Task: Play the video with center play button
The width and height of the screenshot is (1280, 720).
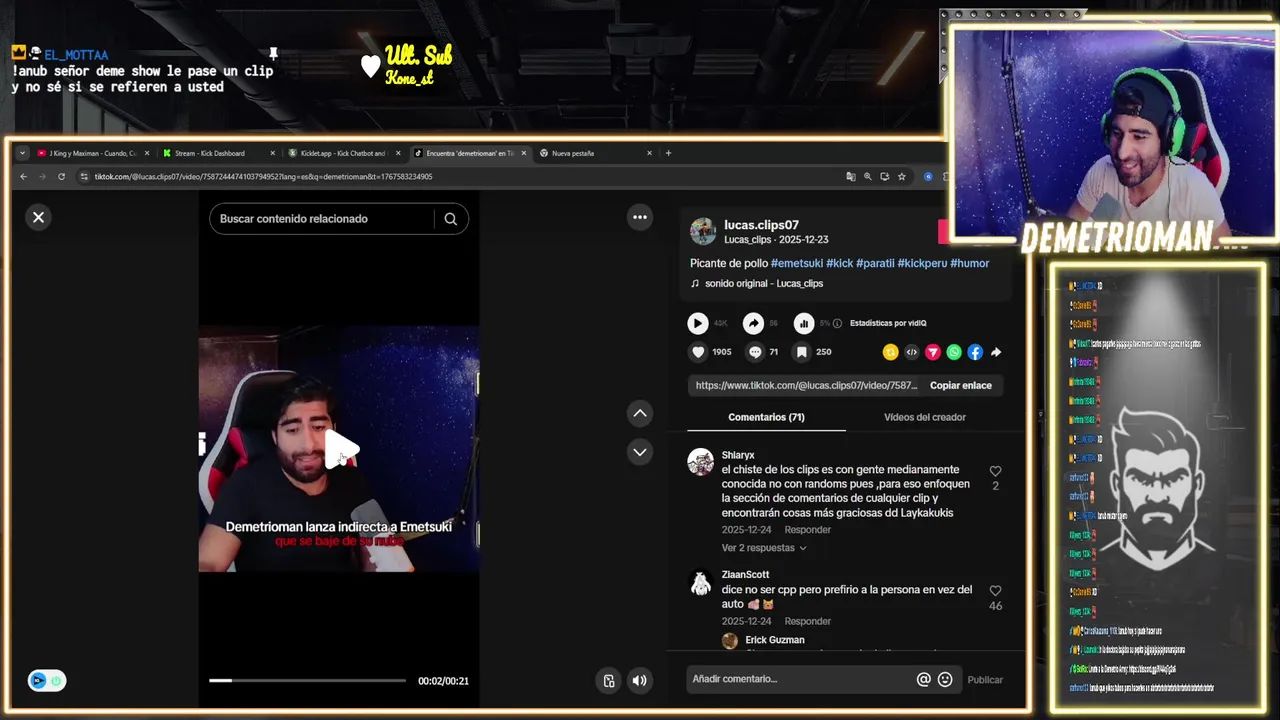Action: (340, 450)
